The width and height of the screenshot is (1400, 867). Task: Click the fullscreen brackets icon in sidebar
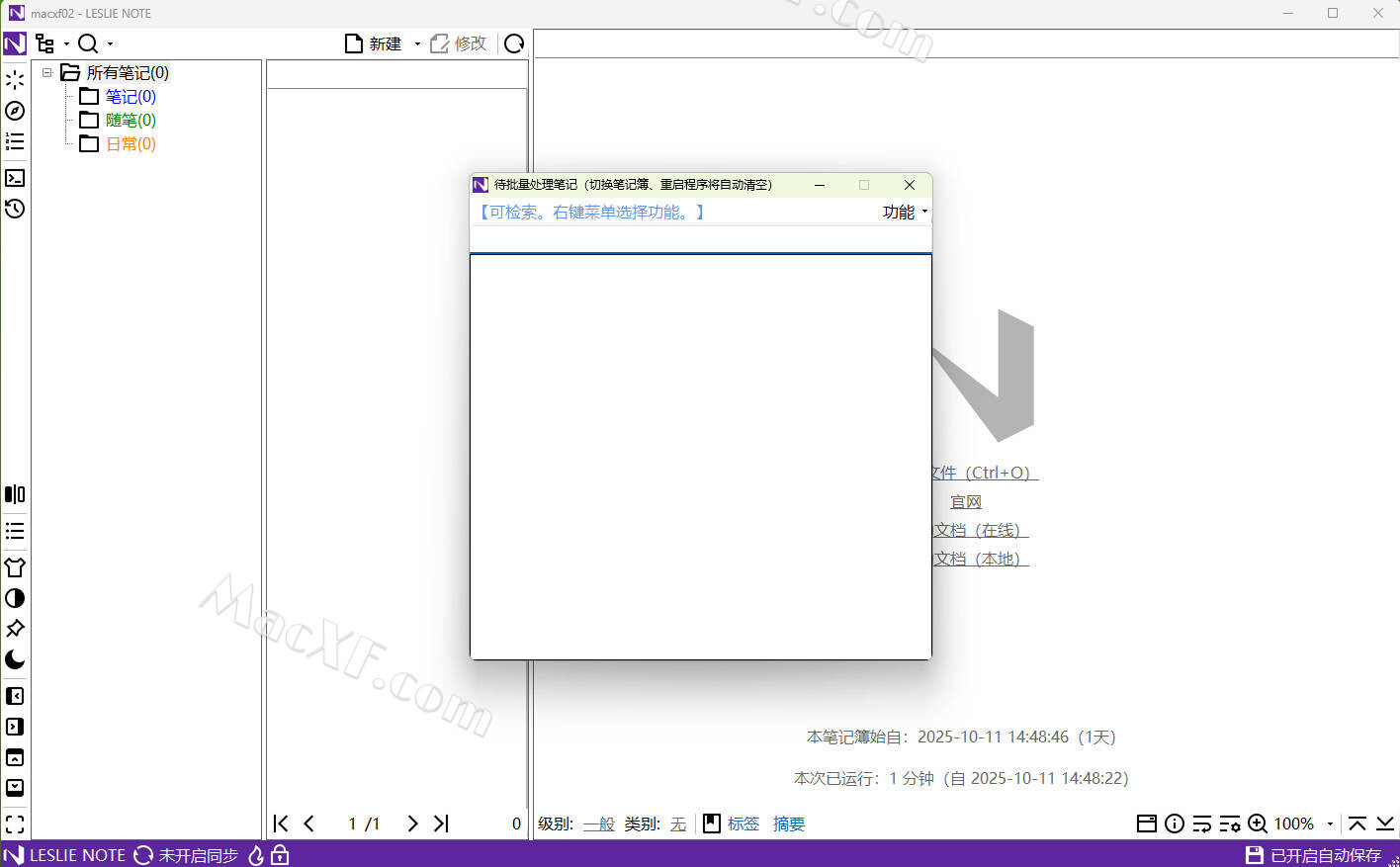15,824
